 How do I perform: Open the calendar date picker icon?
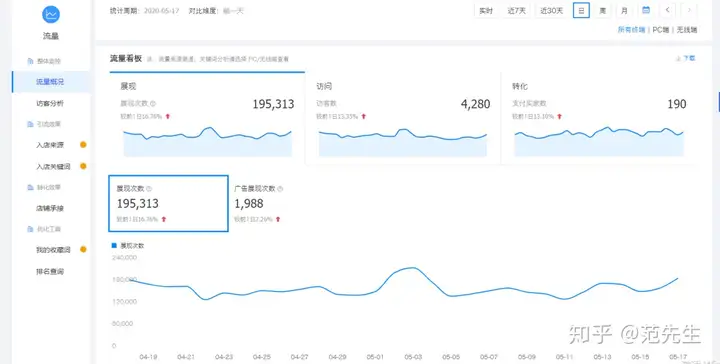pyautogui.click(x=646, y=10)
